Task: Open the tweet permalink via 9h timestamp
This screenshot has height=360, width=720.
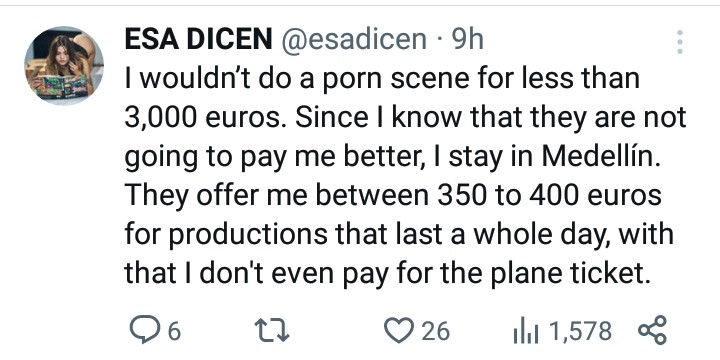Action: coord(467,39)
